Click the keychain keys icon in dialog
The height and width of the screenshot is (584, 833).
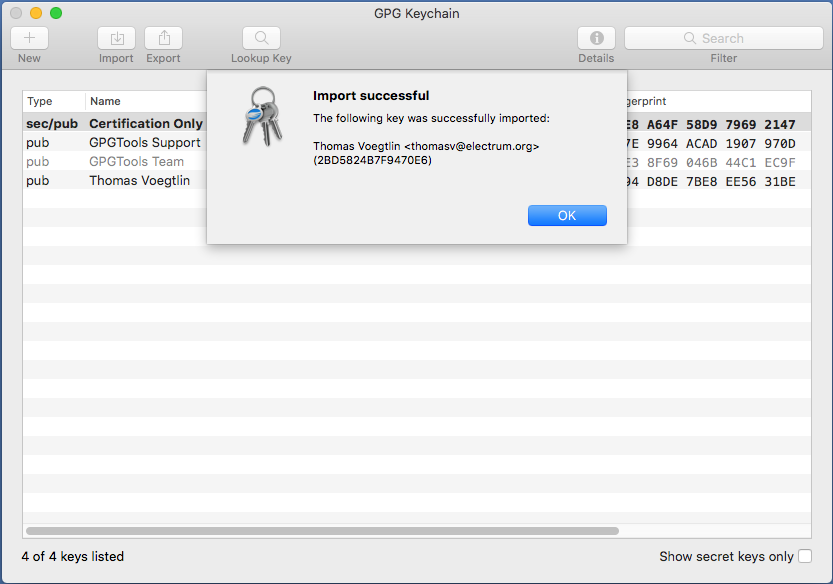(262, 116)
